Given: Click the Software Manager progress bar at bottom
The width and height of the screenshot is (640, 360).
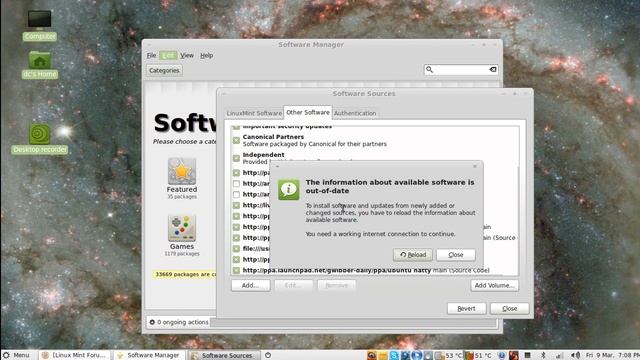Looking at the screenshot, I should click(354, 322).
